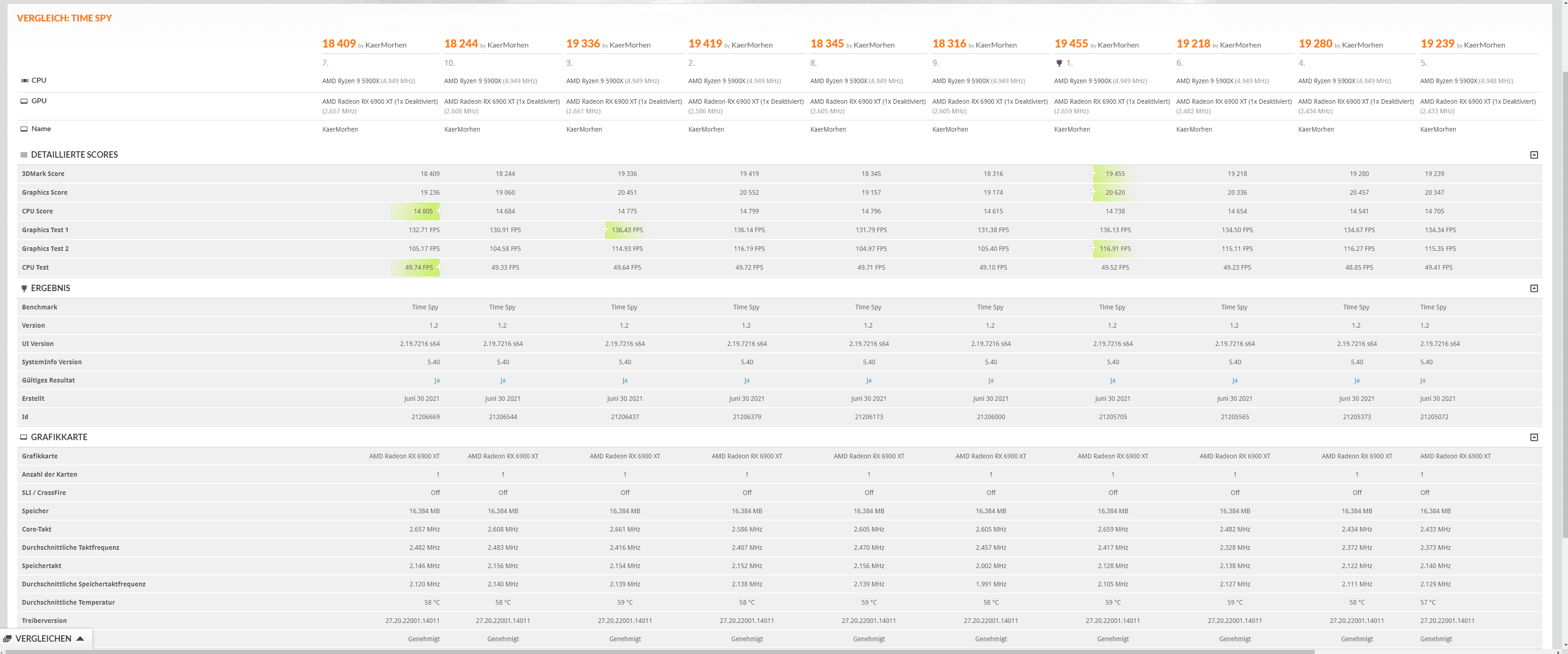Click the Ja link in the 18 409 column

(436, 381)
